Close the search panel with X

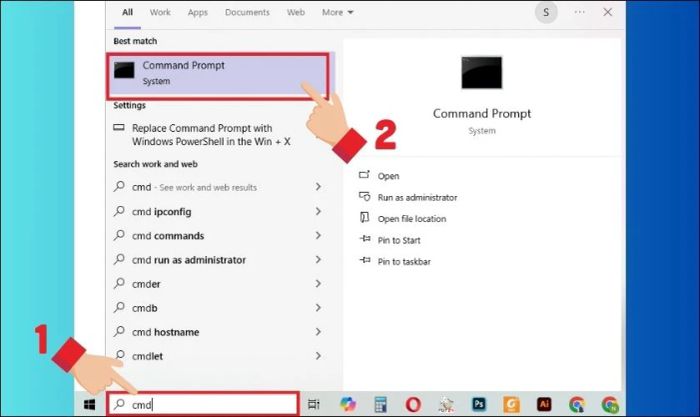[608, 13]
